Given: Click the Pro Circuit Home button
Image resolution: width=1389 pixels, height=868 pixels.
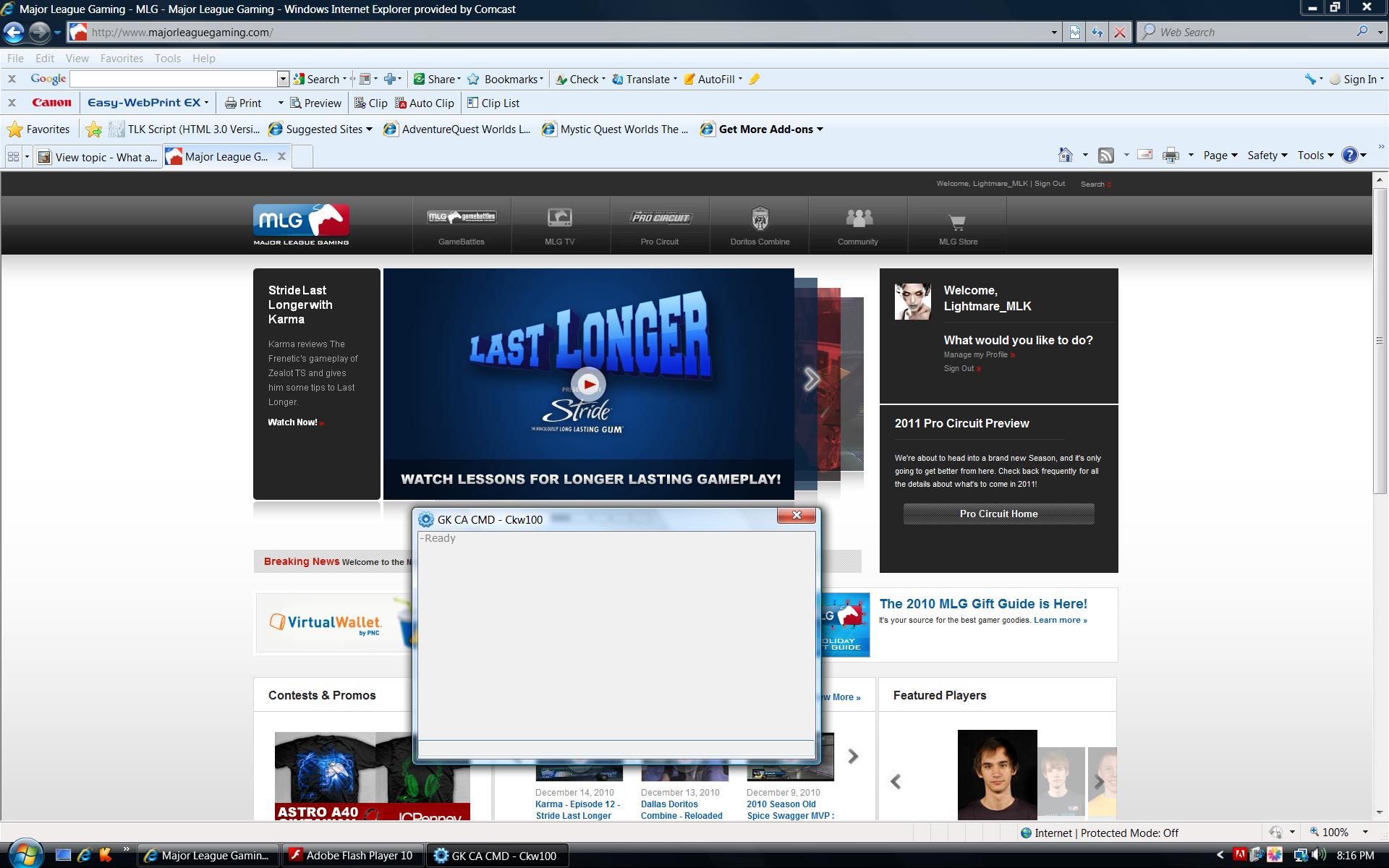Looking at the screenshot, I should [x=998, y=514].
